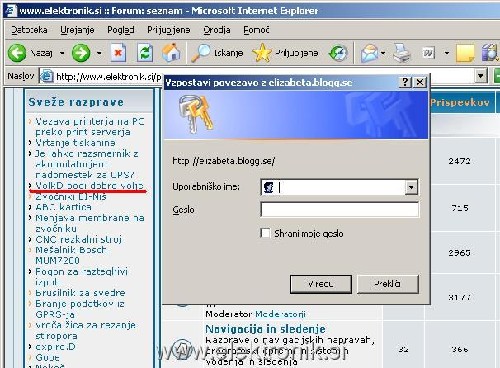
Task: Cancel the login dialog with Prekliči button
Action: (x=388, y=284)
